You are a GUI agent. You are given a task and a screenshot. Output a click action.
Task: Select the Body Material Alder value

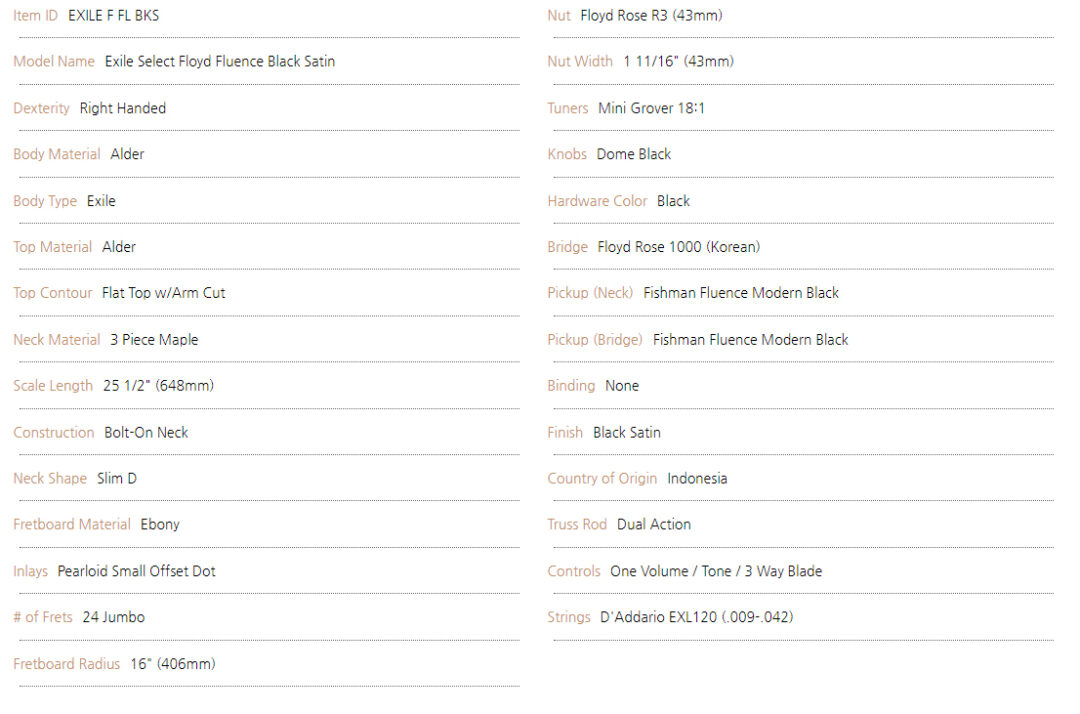click(127, 154)
